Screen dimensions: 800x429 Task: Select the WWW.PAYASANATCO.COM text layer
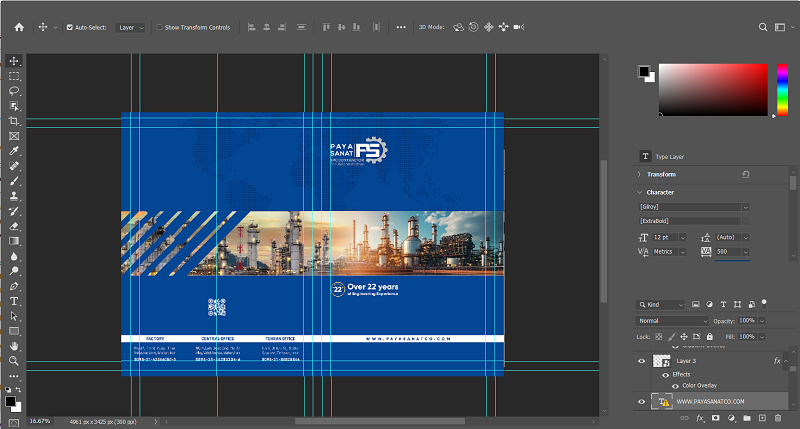[x=711, y=401]
